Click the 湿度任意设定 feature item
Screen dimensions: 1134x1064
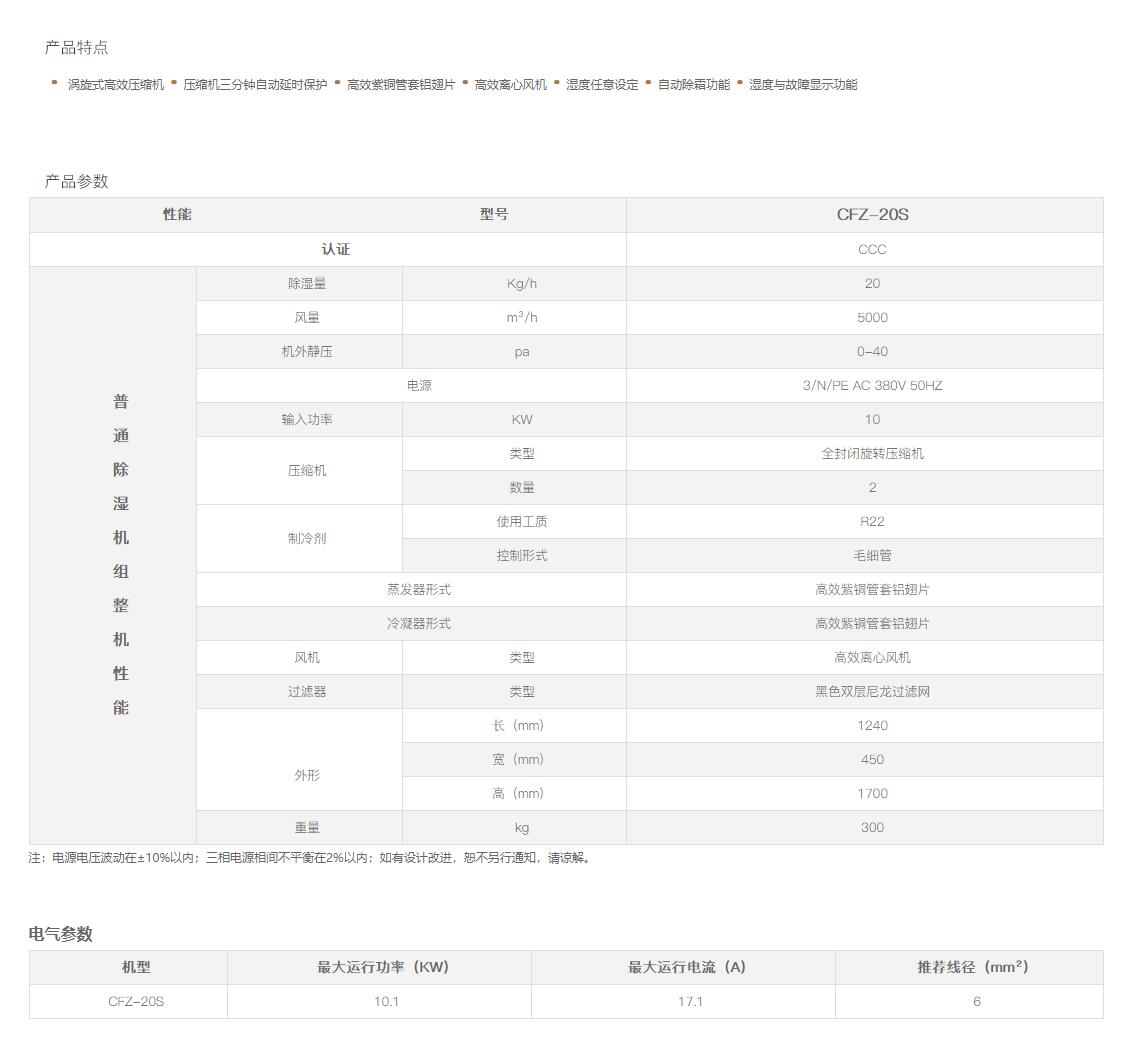[602, 85]
